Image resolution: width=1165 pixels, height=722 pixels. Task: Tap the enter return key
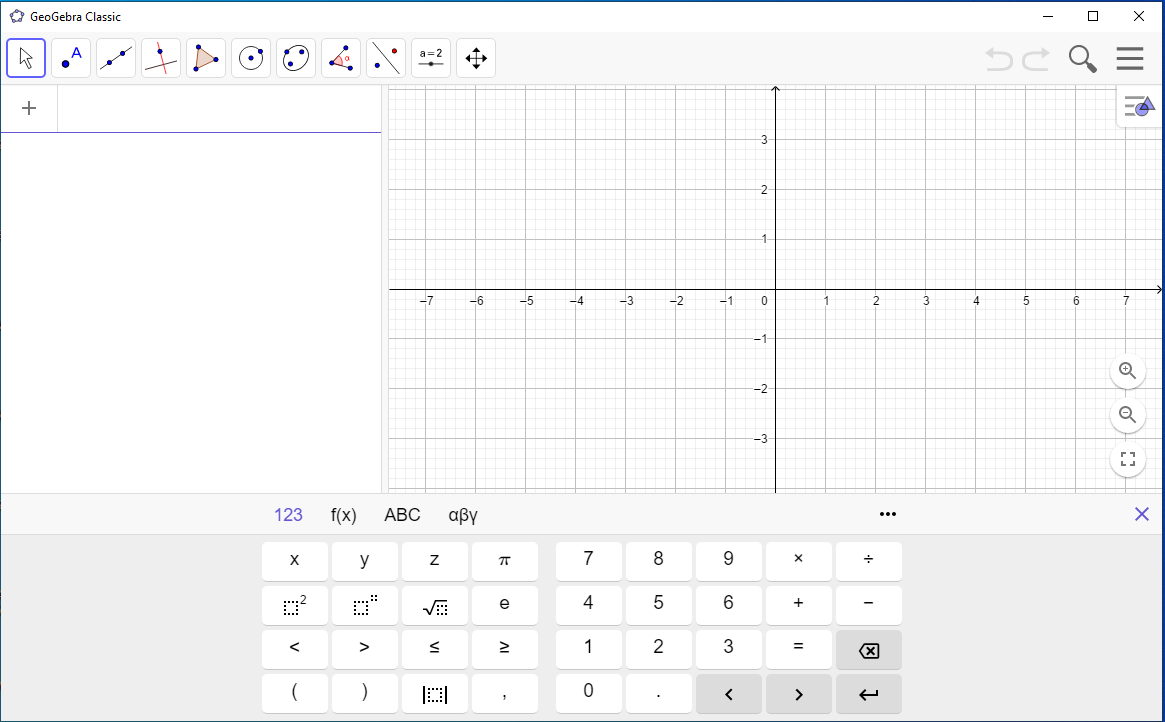click(x=869, y=694)
